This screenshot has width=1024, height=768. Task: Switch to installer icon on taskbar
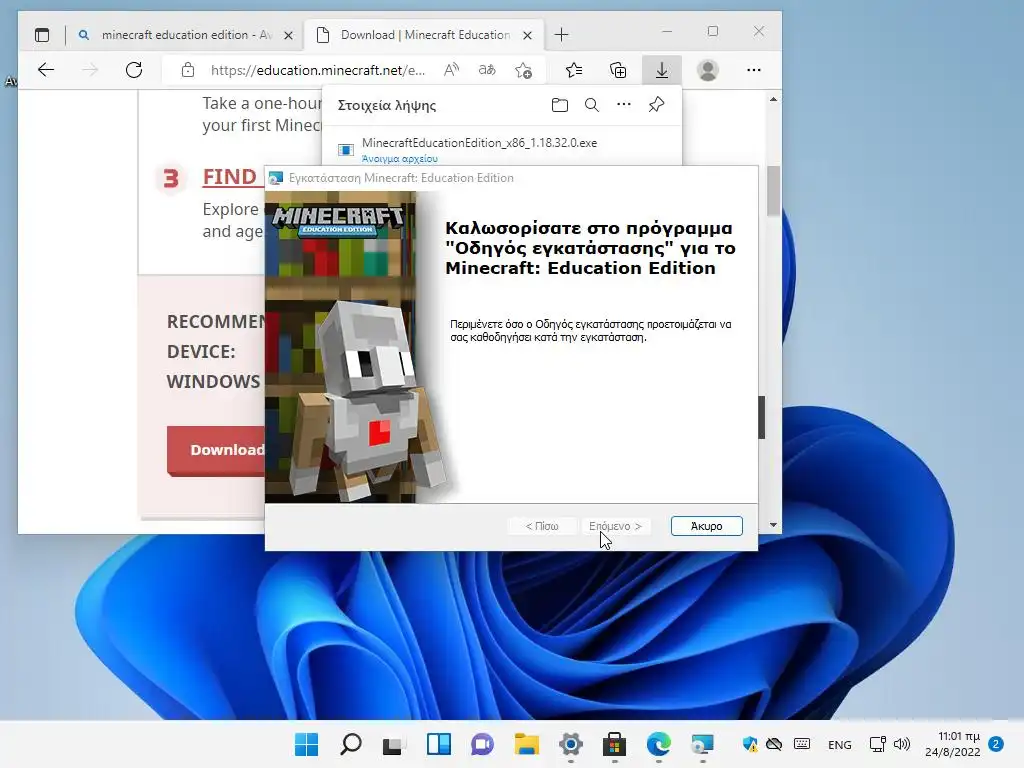pyautogui.click(x=703, y=744)
